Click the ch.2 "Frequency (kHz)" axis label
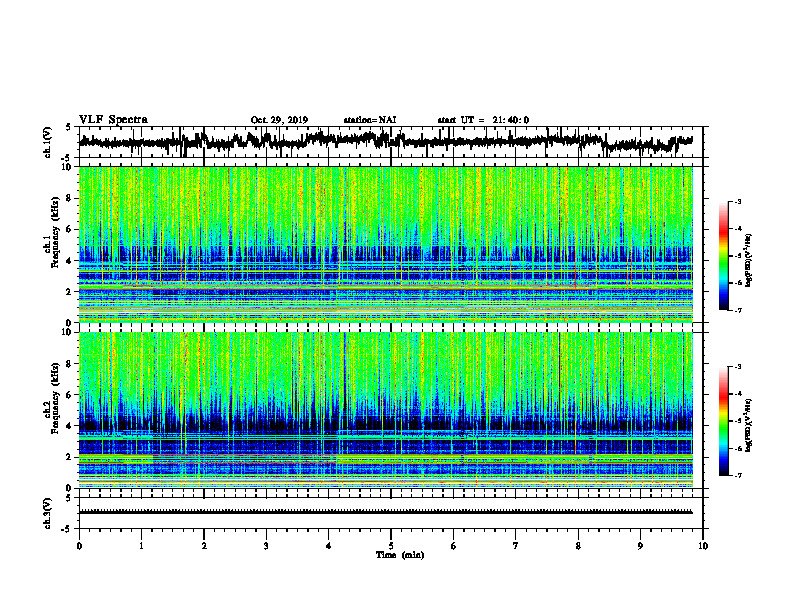The width and height of the screenshot is (792, 612). [x=55, y=398]
